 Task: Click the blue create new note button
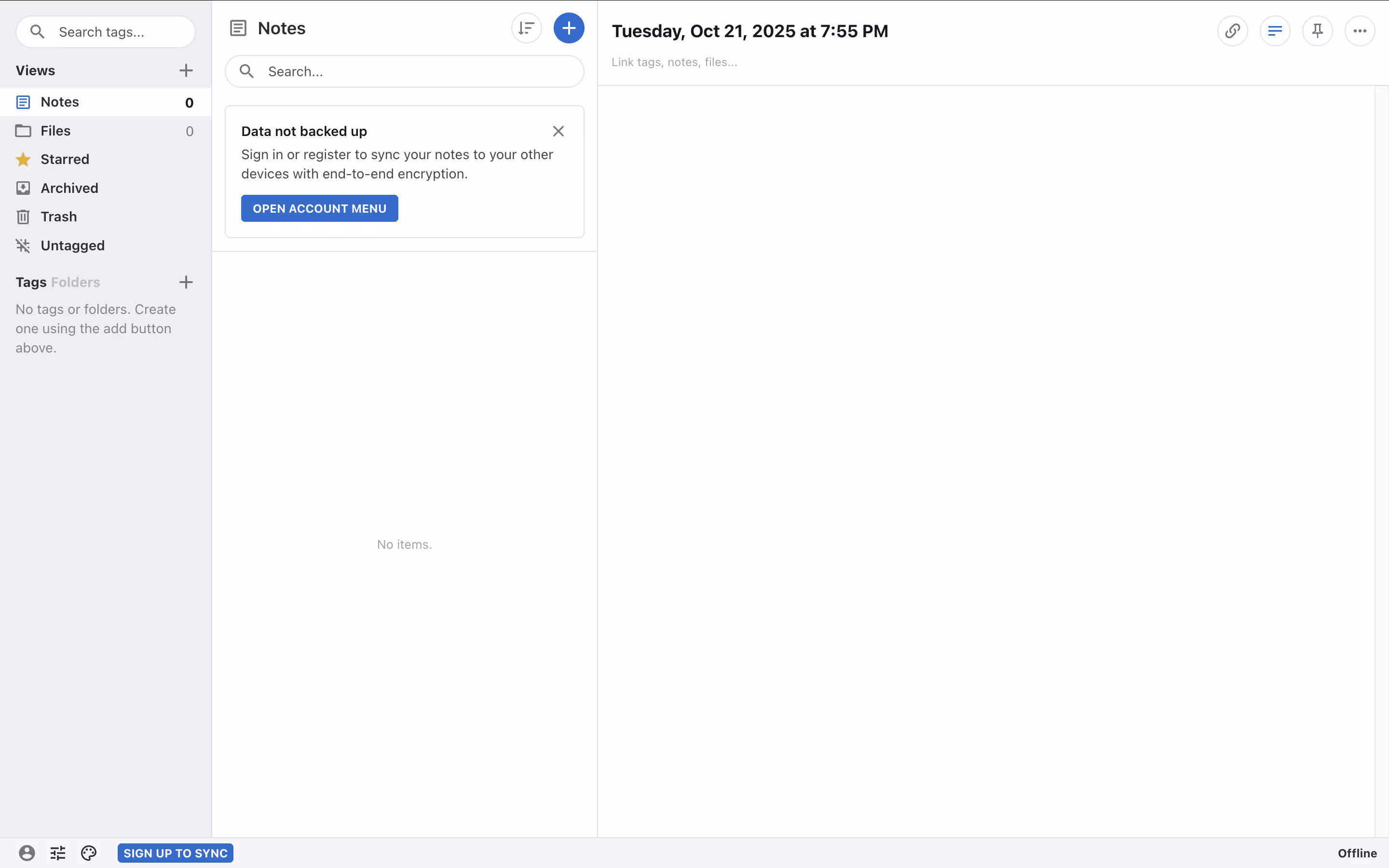pos(568,28)
